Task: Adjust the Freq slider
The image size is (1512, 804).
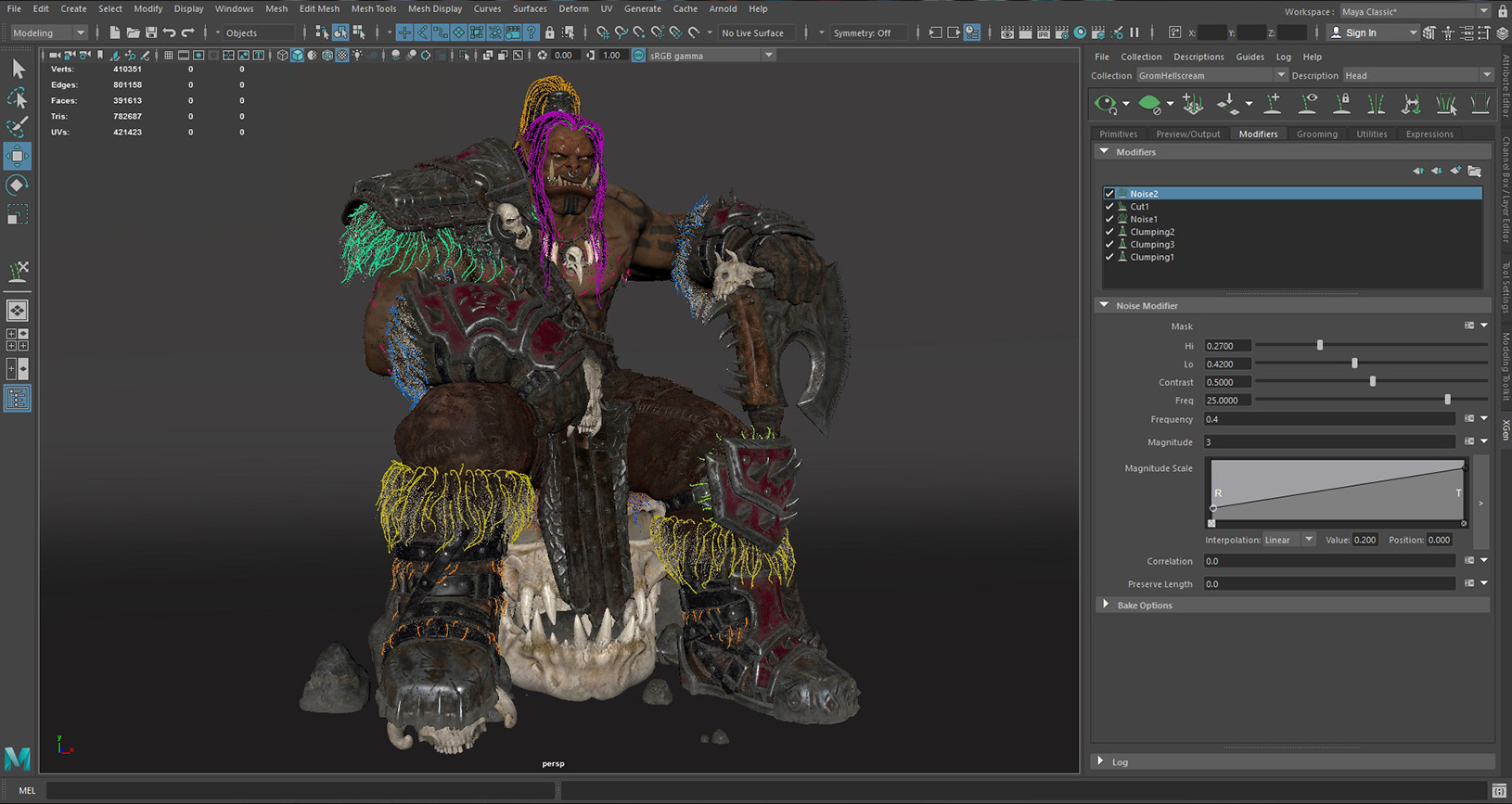Action: point(1447,400)
